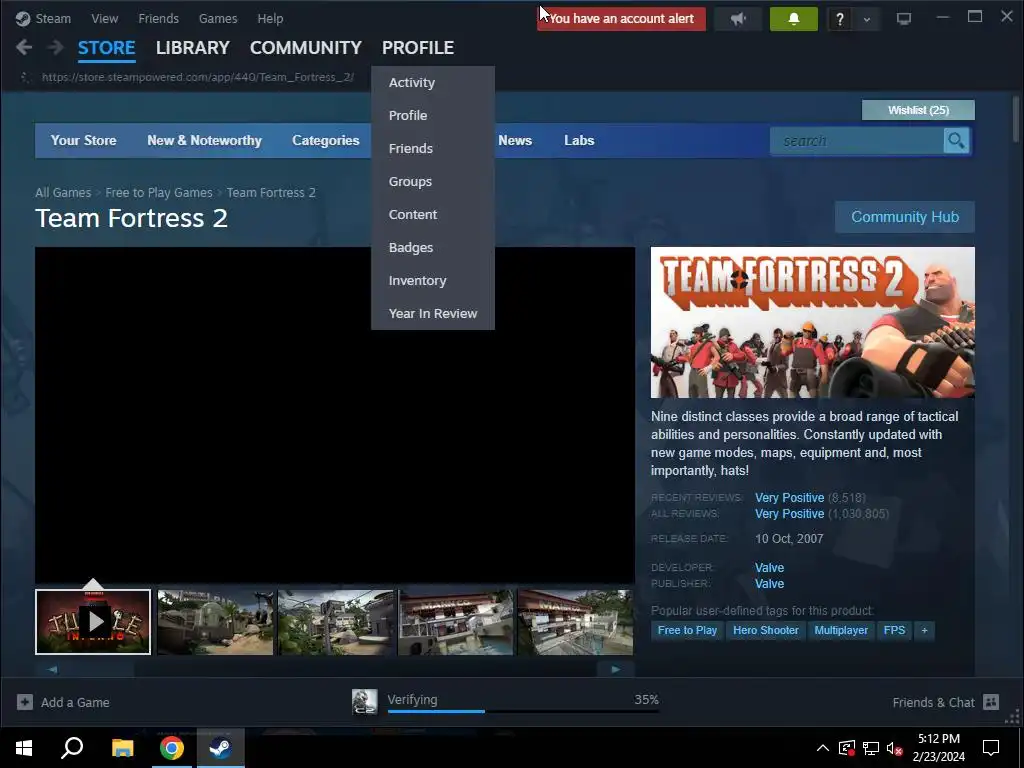Open the Steam menu
1024x768 pixels.
53,18
